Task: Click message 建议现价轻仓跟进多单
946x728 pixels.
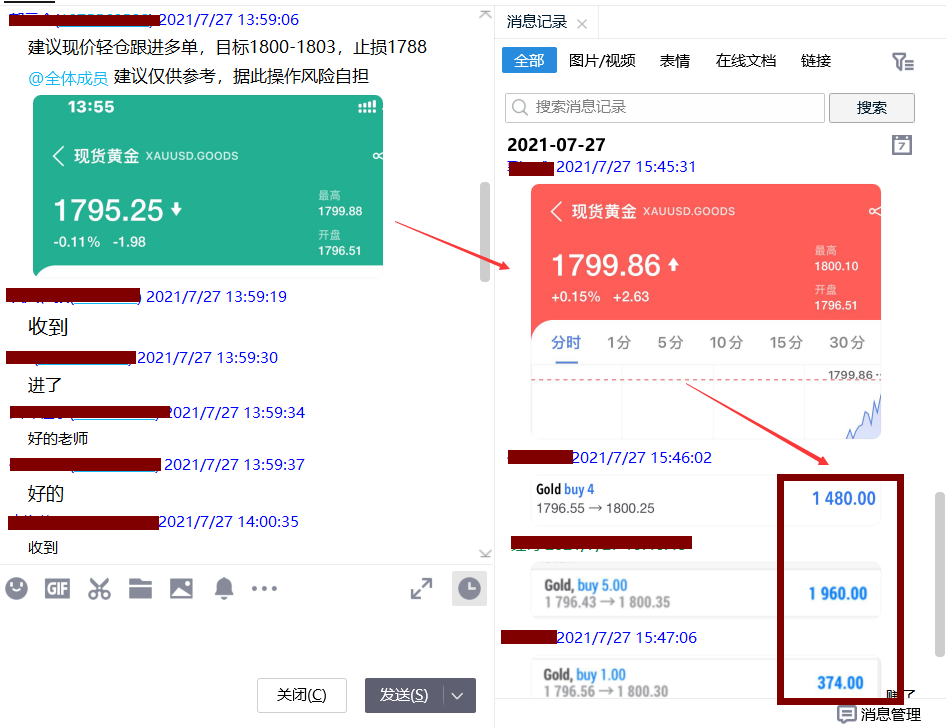Action: [x=227, y=47]
